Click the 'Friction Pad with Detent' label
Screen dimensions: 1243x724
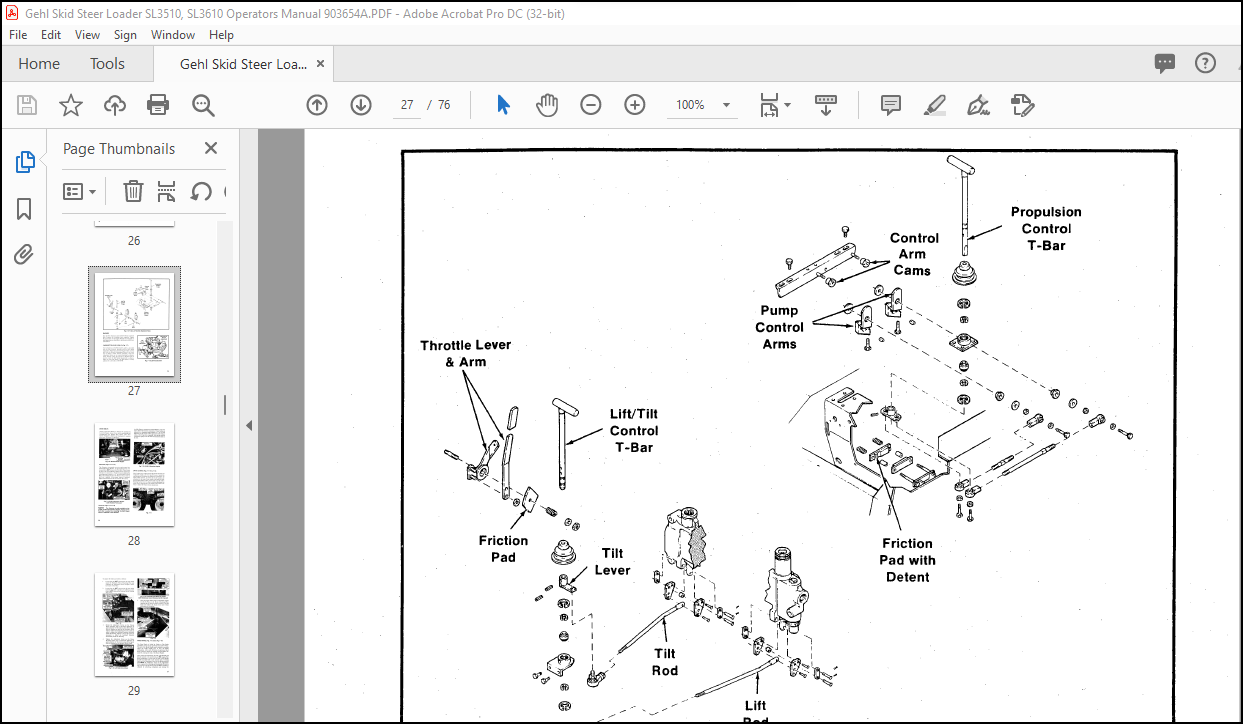907,560
